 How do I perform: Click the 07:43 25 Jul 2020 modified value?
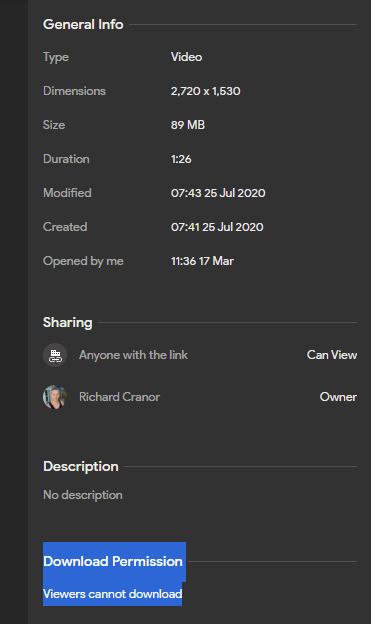tap(218, 193)
